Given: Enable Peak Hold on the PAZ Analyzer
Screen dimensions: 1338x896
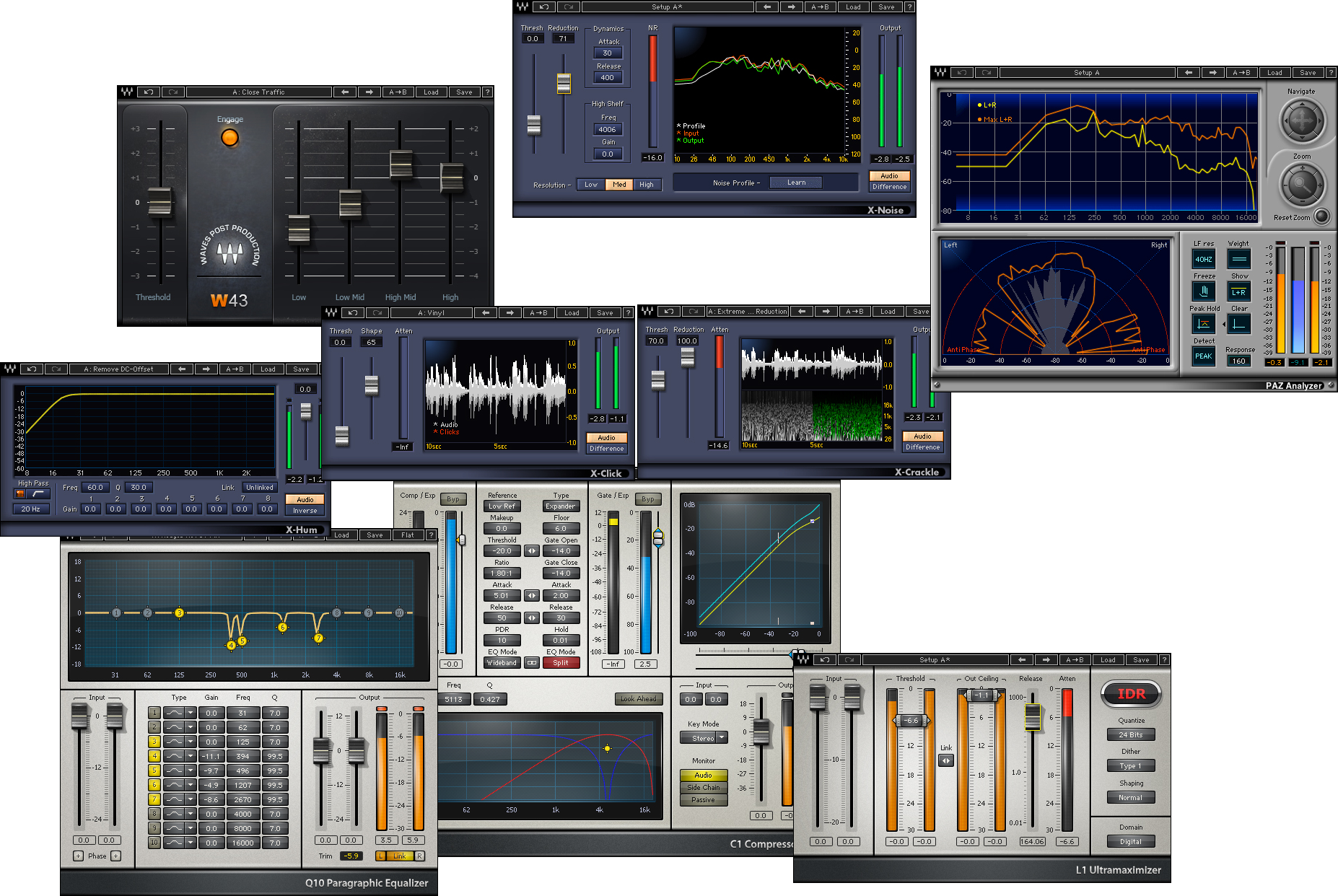Looking at the screenshot, I should click(x=1204, y=324).
